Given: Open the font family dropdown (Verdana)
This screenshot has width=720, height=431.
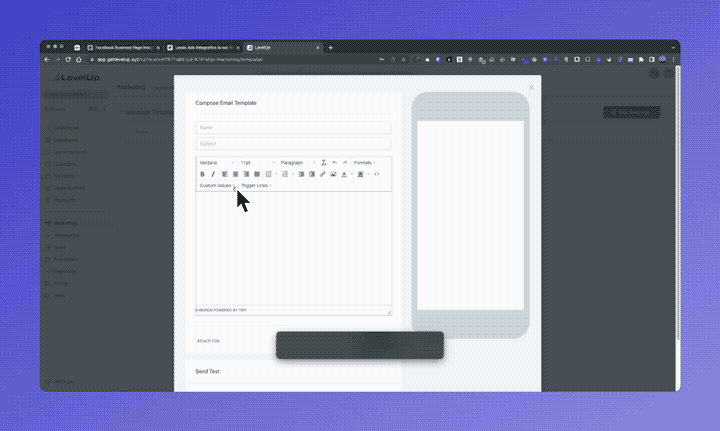Looking at the screenshot, I should [x=217, y=163].
